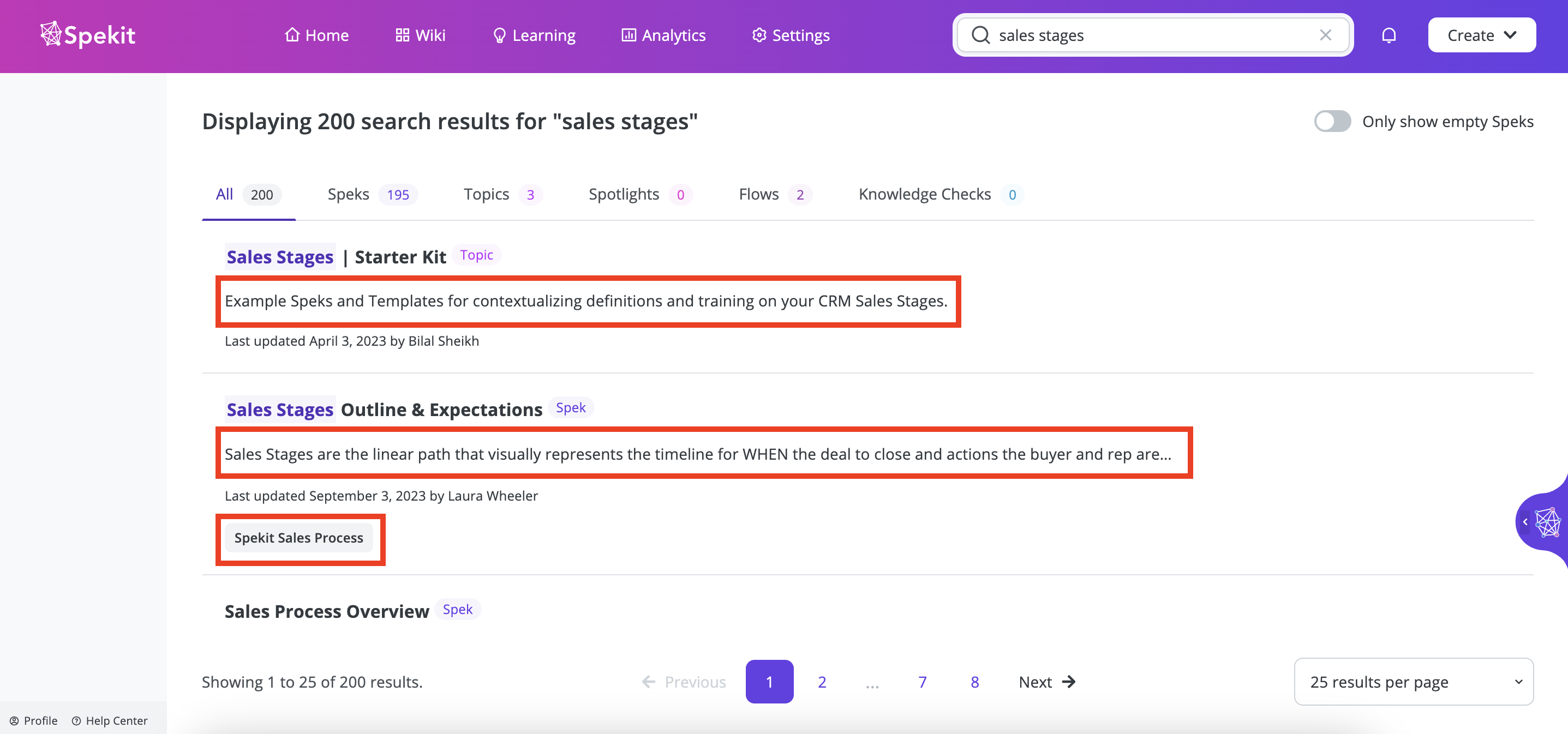Open 'Sales Stages | Starter Kit' result
Screen dimensions: 1568x734
336,257
